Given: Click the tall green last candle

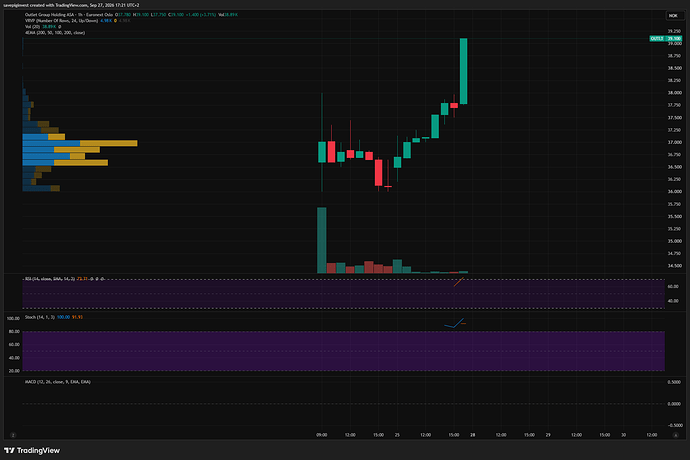Looking at the screenshot, I should pyautogui.click(x=463, y=71).
